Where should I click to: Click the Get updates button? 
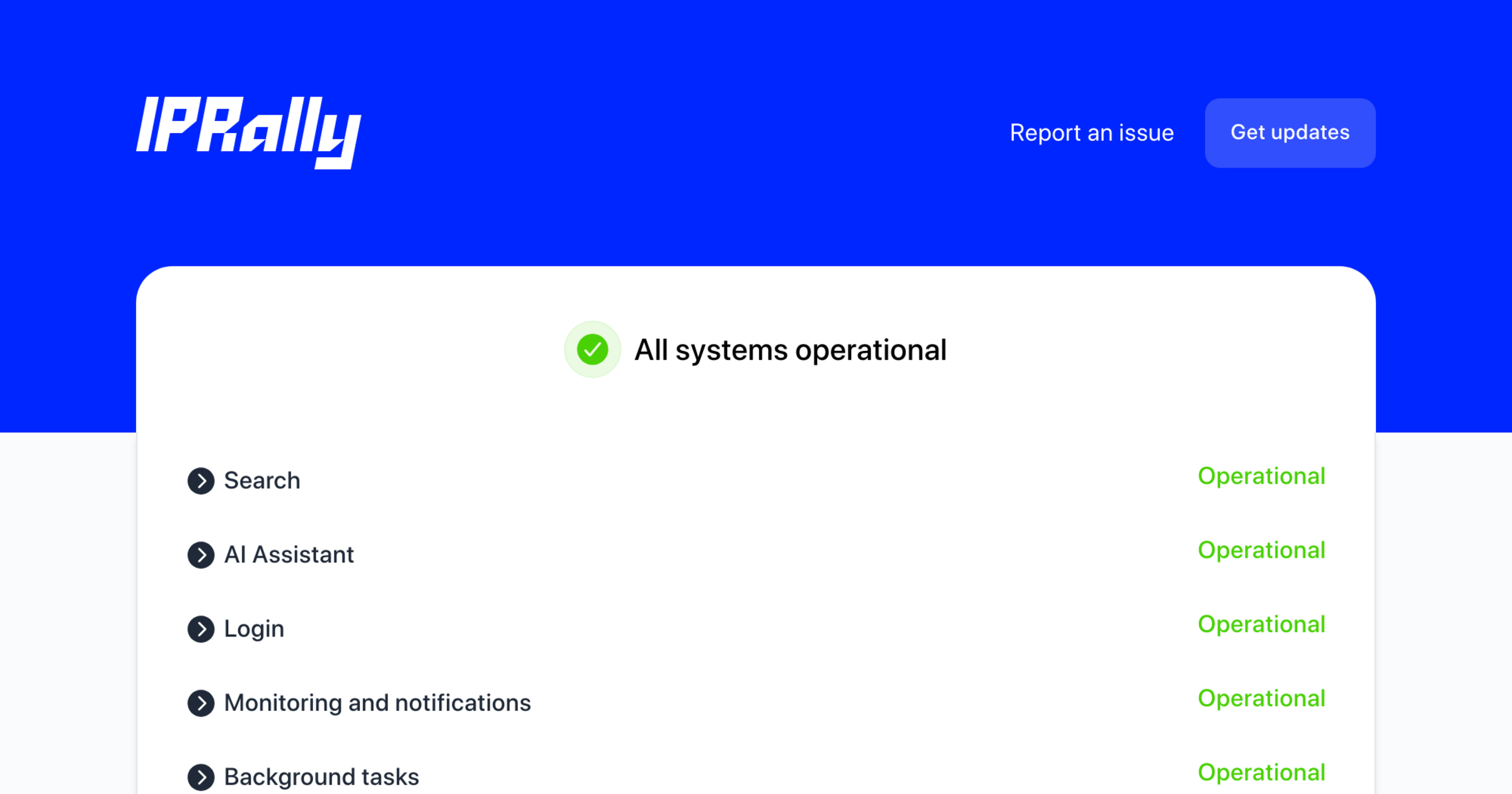coord(1290,133)
